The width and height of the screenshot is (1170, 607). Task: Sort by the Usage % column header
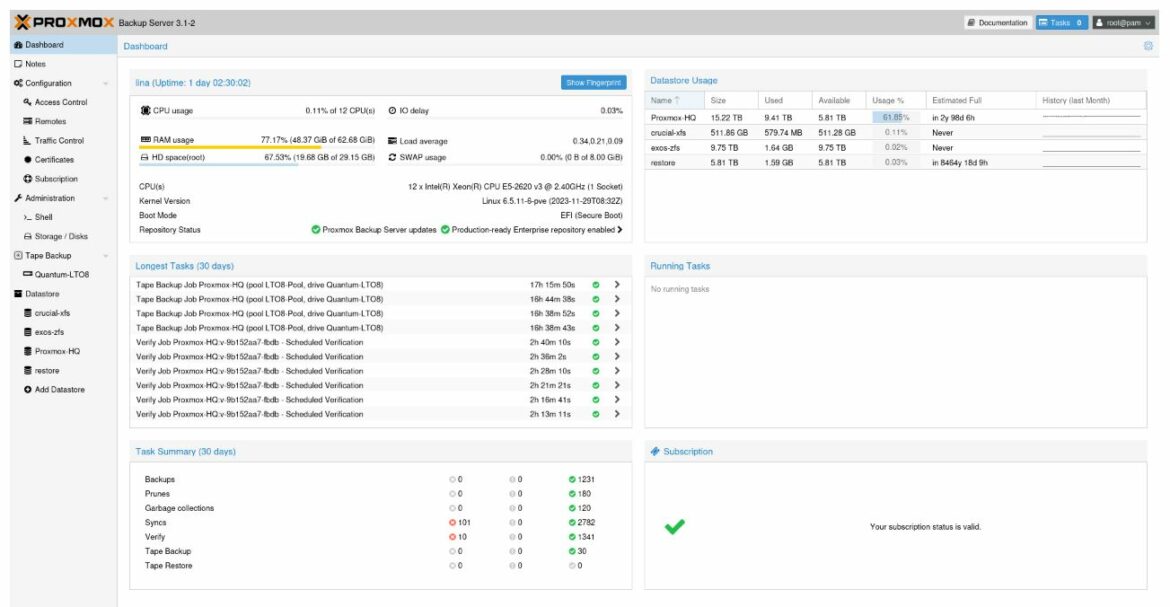pos(895,101)
